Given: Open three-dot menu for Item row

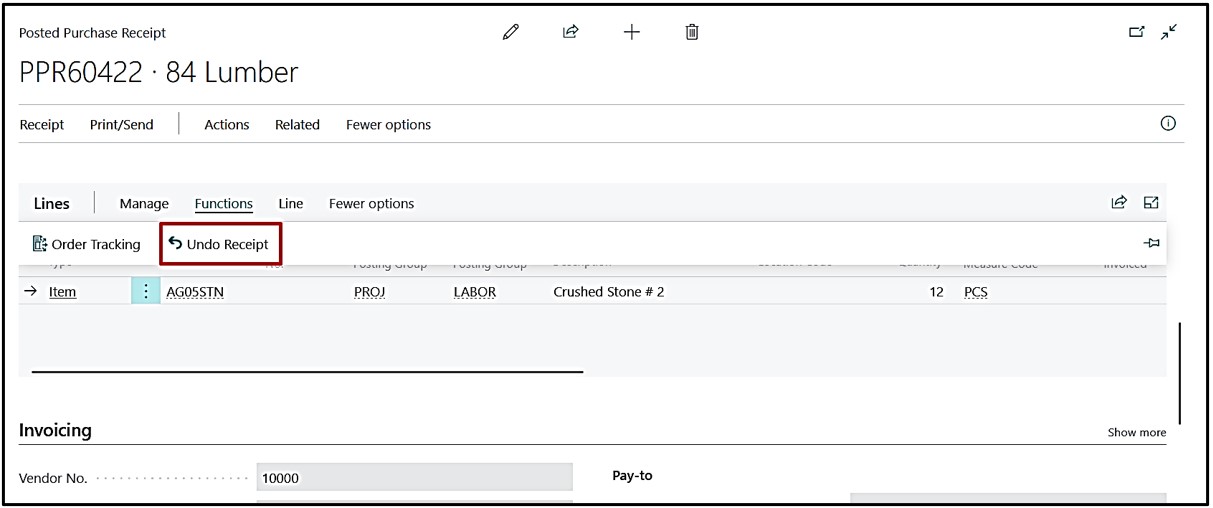Looking at the screenshot, I should (146, 292).
